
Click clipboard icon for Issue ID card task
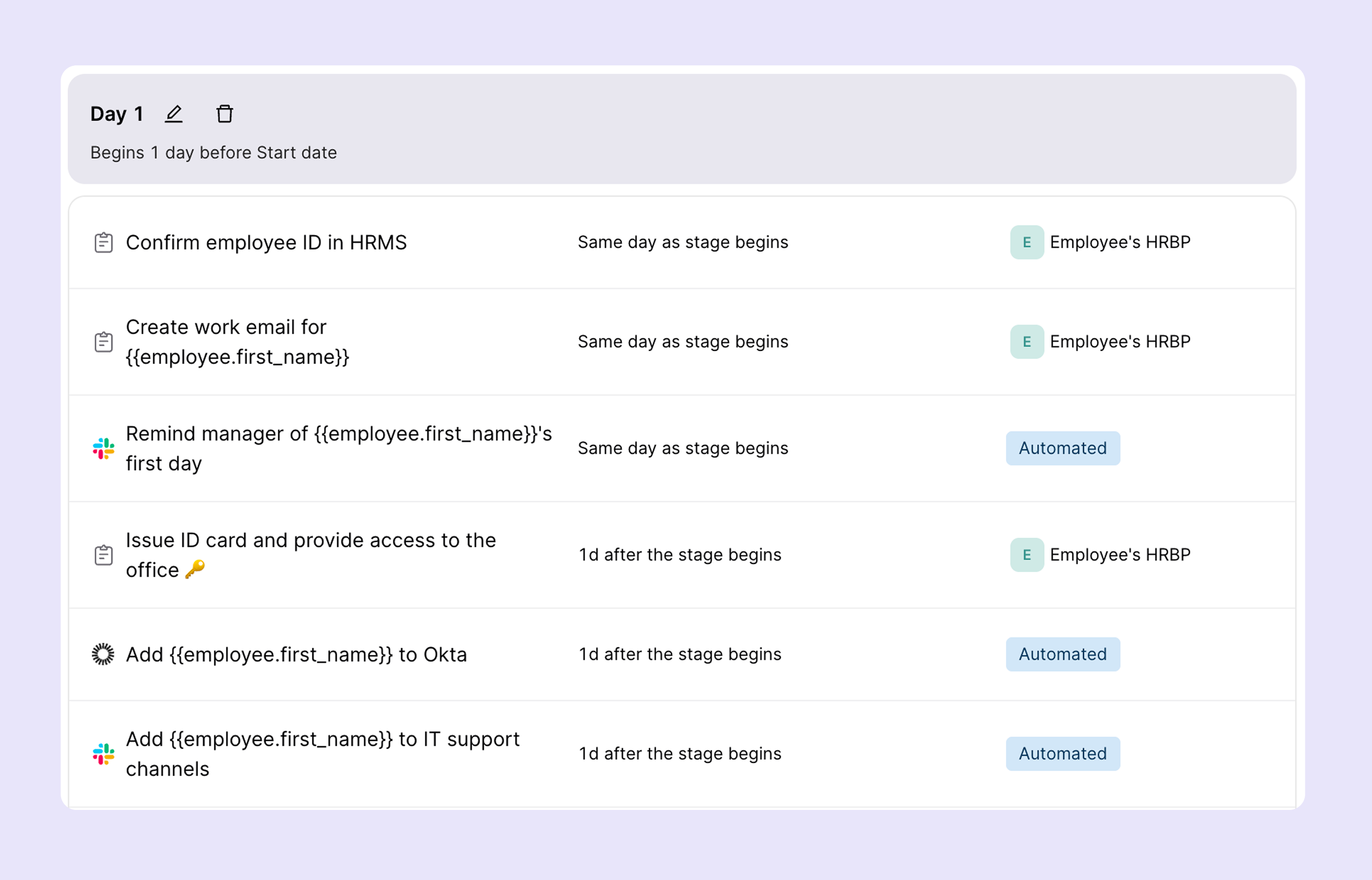(103, 555)
